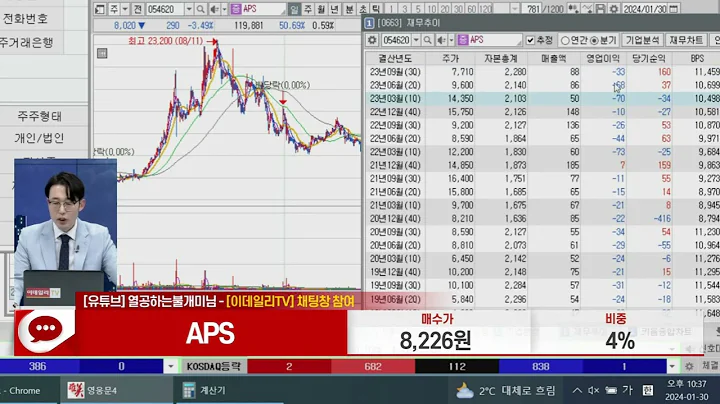The image size is (720, 404).
Task: Click the 781 candle count field
Action: [533, 9]
